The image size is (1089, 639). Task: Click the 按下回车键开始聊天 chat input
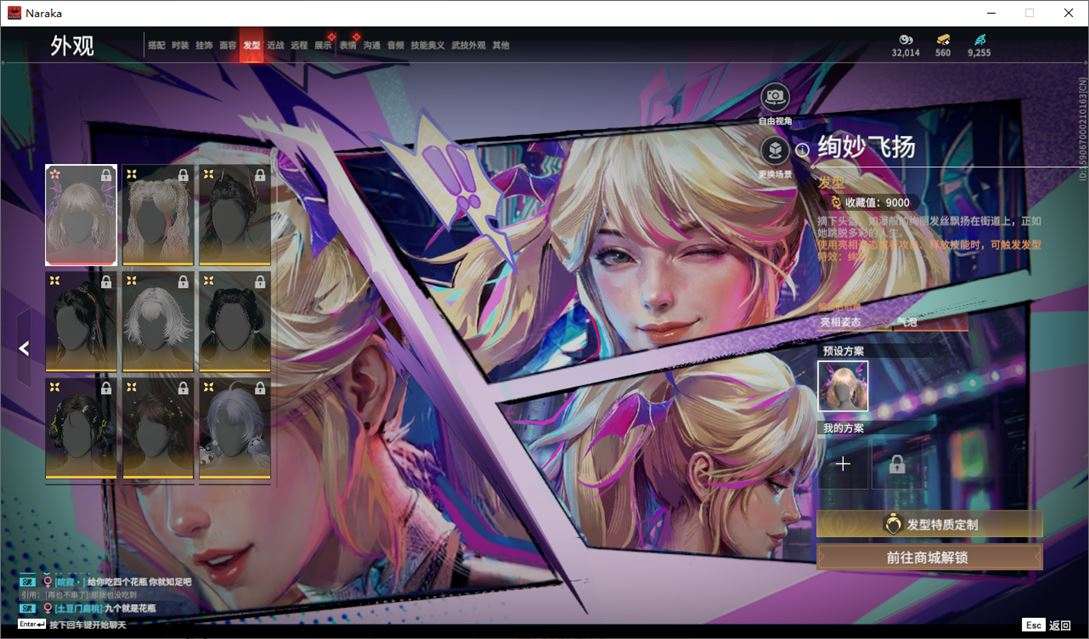point(88,624)
